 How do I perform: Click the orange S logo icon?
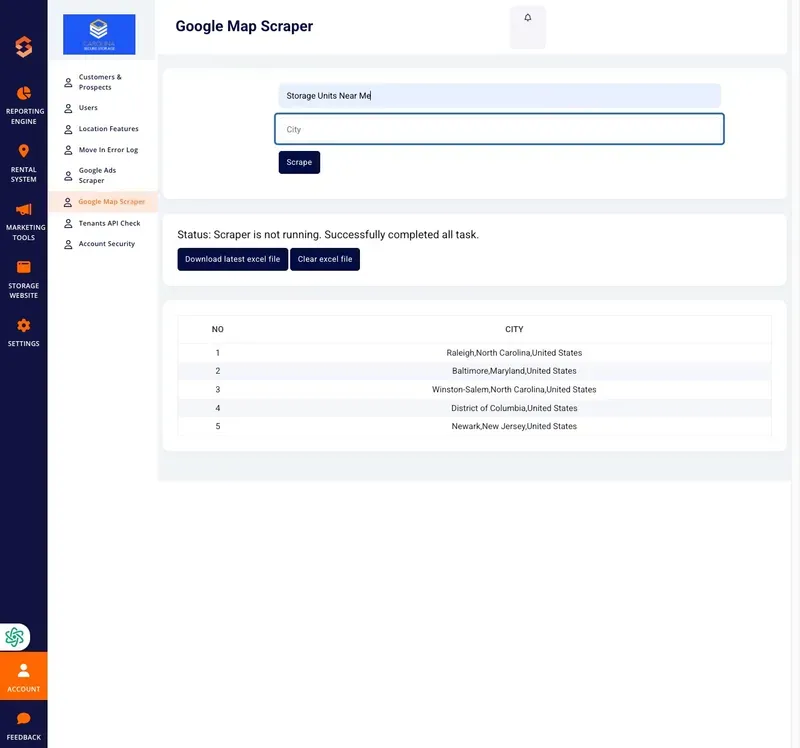pos(23,47)
